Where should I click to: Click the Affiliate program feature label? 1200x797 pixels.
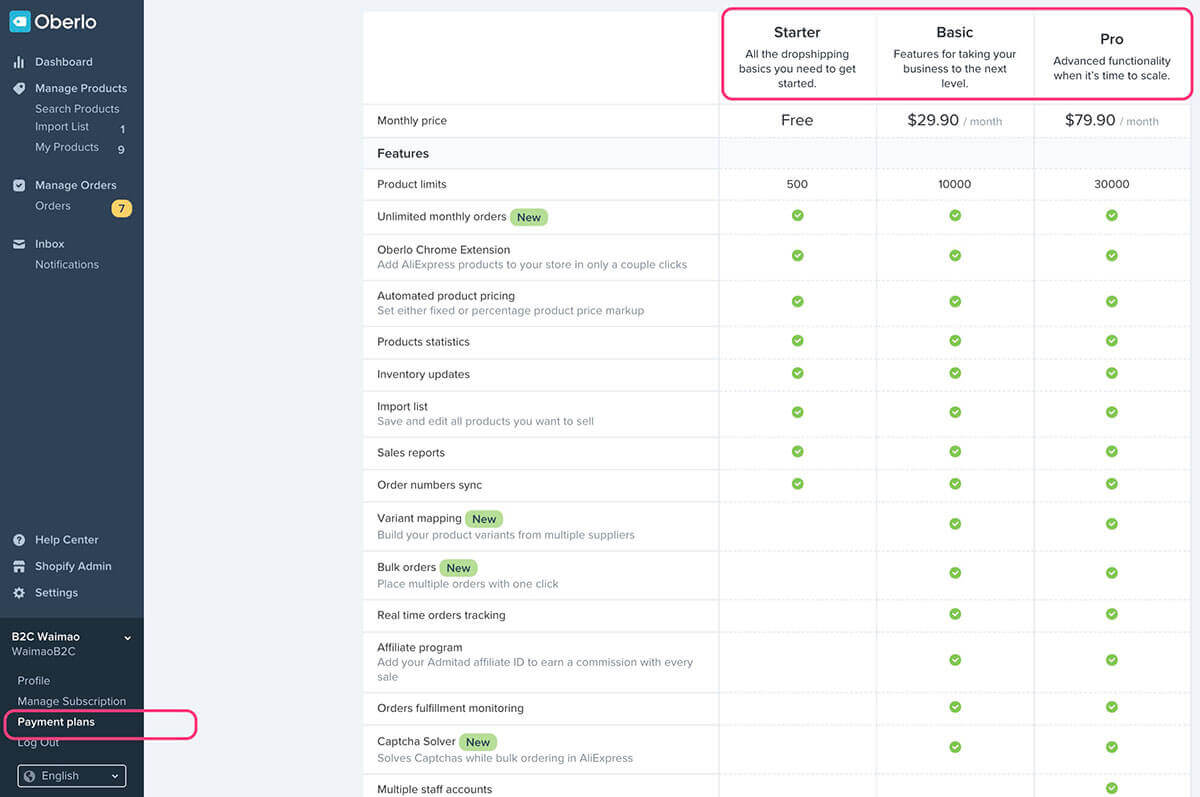420,647
